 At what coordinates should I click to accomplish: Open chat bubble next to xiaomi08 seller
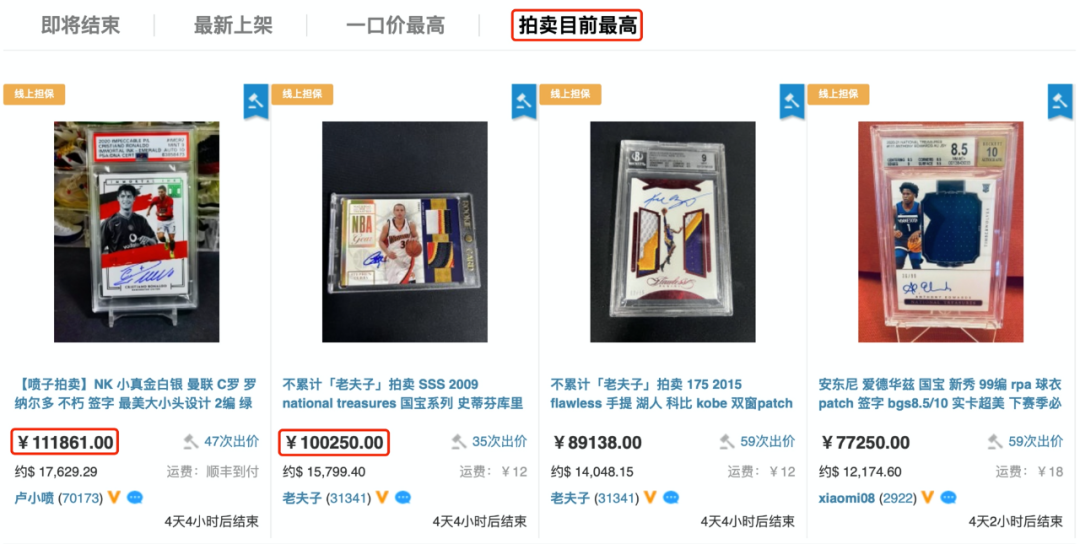coord(948,497)
